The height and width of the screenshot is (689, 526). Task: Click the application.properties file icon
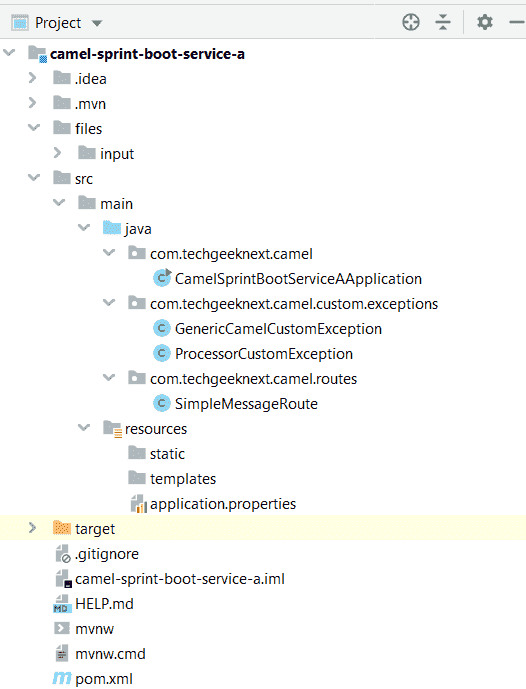tap(138, 504)
